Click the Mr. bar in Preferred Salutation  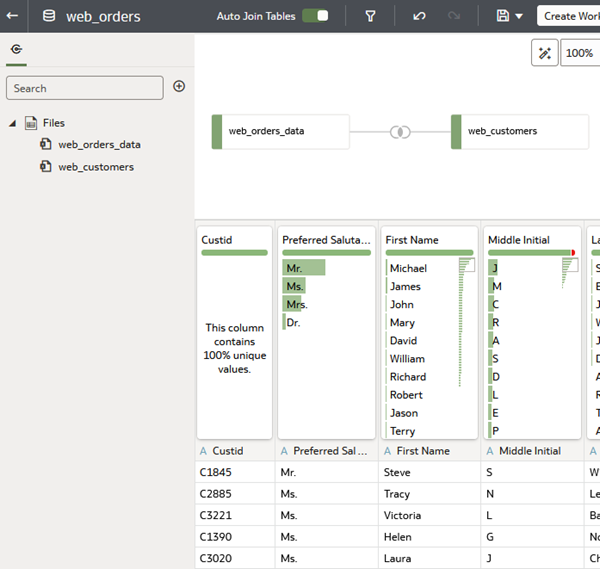tap(304, 267)
